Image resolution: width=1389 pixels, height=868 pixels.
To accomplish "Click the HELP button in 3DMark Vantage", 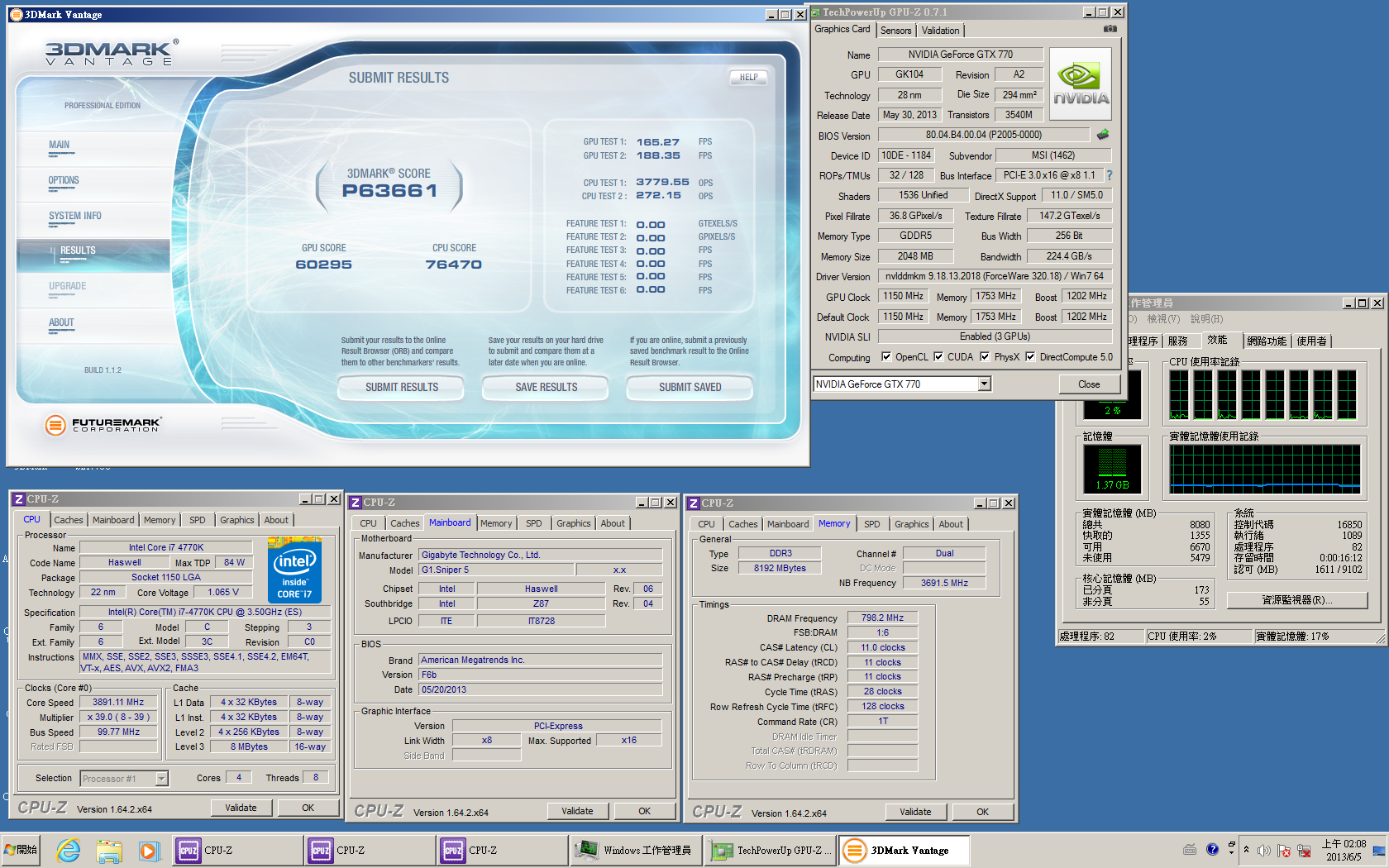I will (749, 77).
